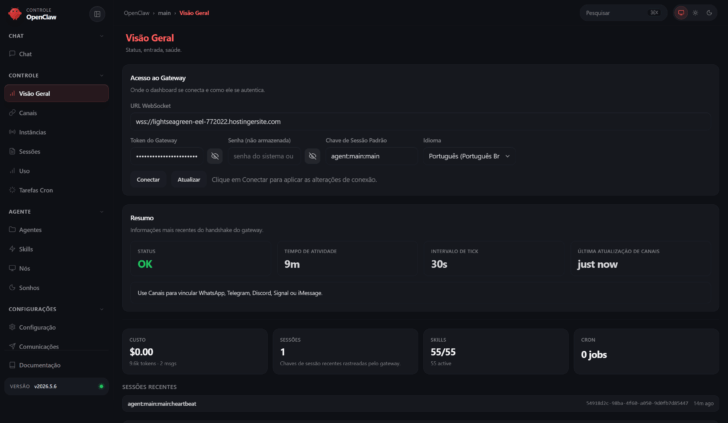The height and width of the screenshot is (423, 728).
Task: Click the green version status dot
Action: pyautogui.click(x=101, y=386)
